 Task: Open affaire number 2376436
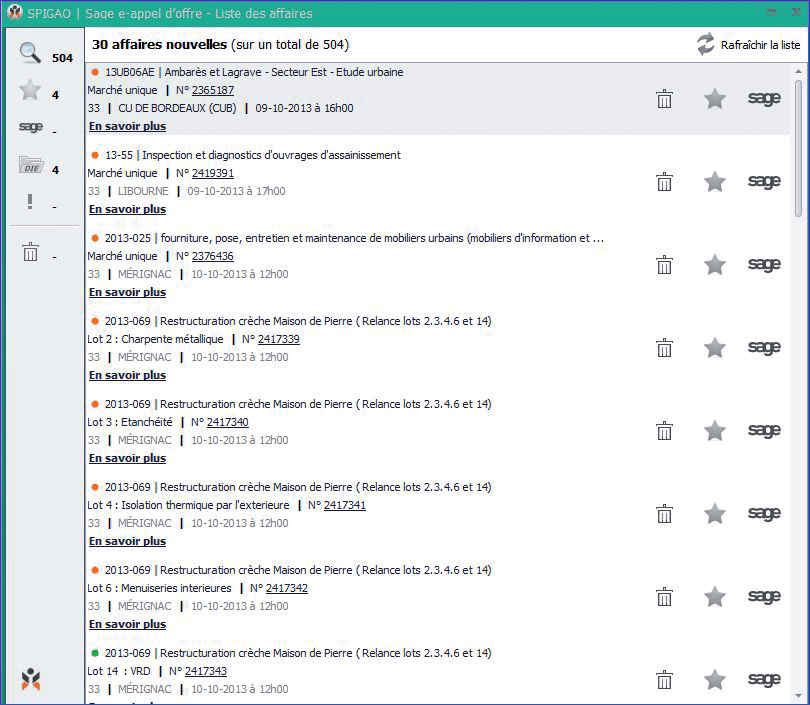click(213, 256)
